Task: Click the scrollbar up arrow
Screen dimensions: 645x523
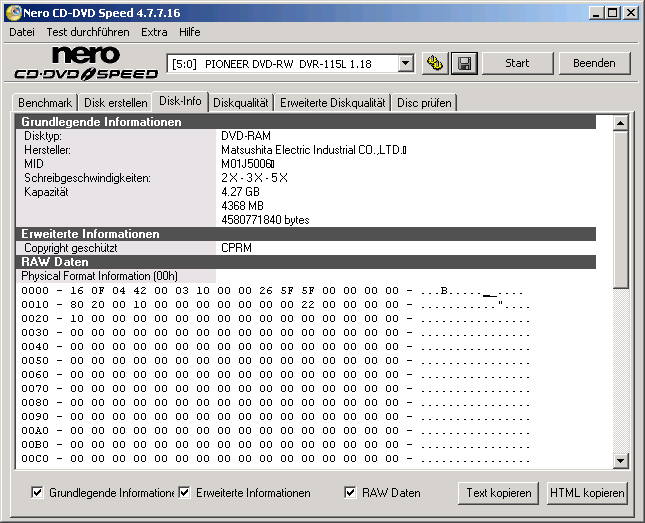Action: [620, 123]
